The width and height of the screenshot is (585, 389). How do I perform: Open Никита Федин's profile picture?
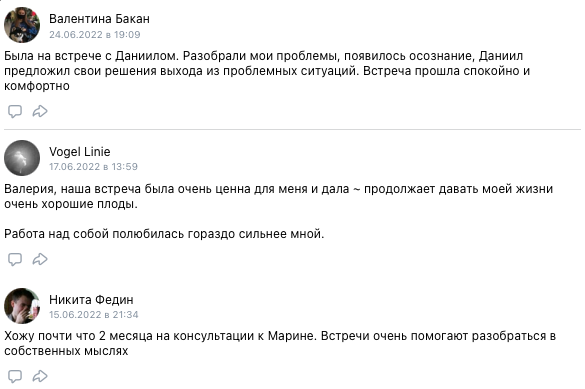22,306
